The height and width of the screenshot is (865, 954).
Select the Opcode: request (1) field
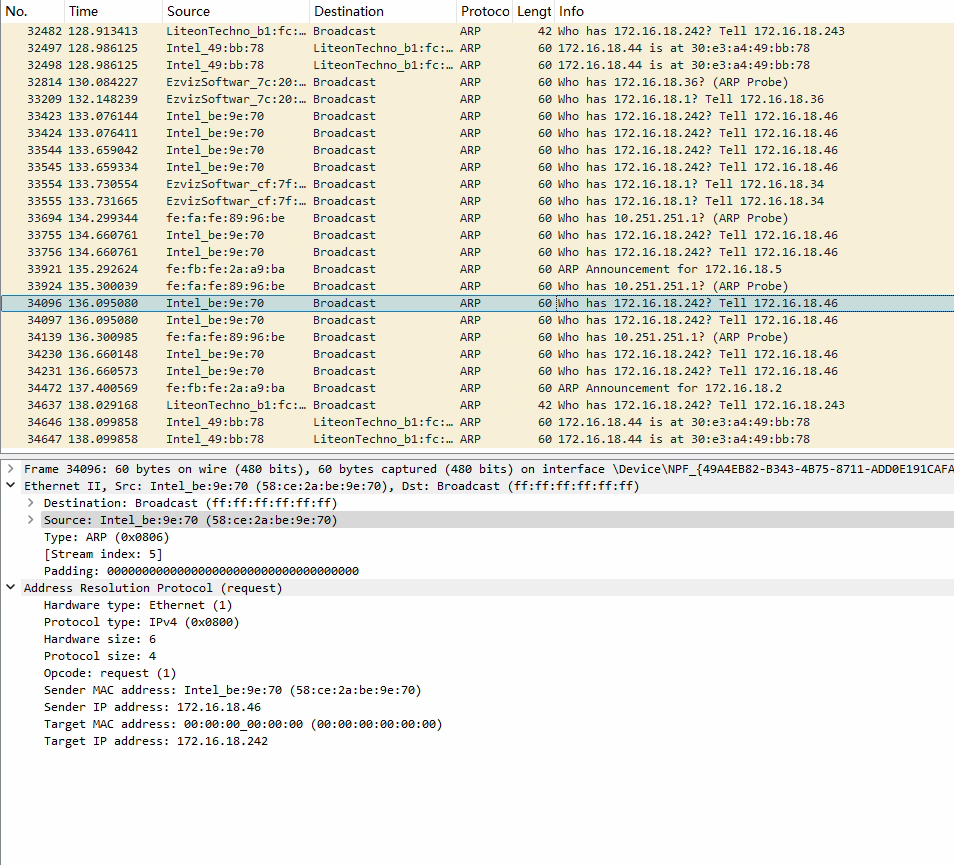coord(110,673)
